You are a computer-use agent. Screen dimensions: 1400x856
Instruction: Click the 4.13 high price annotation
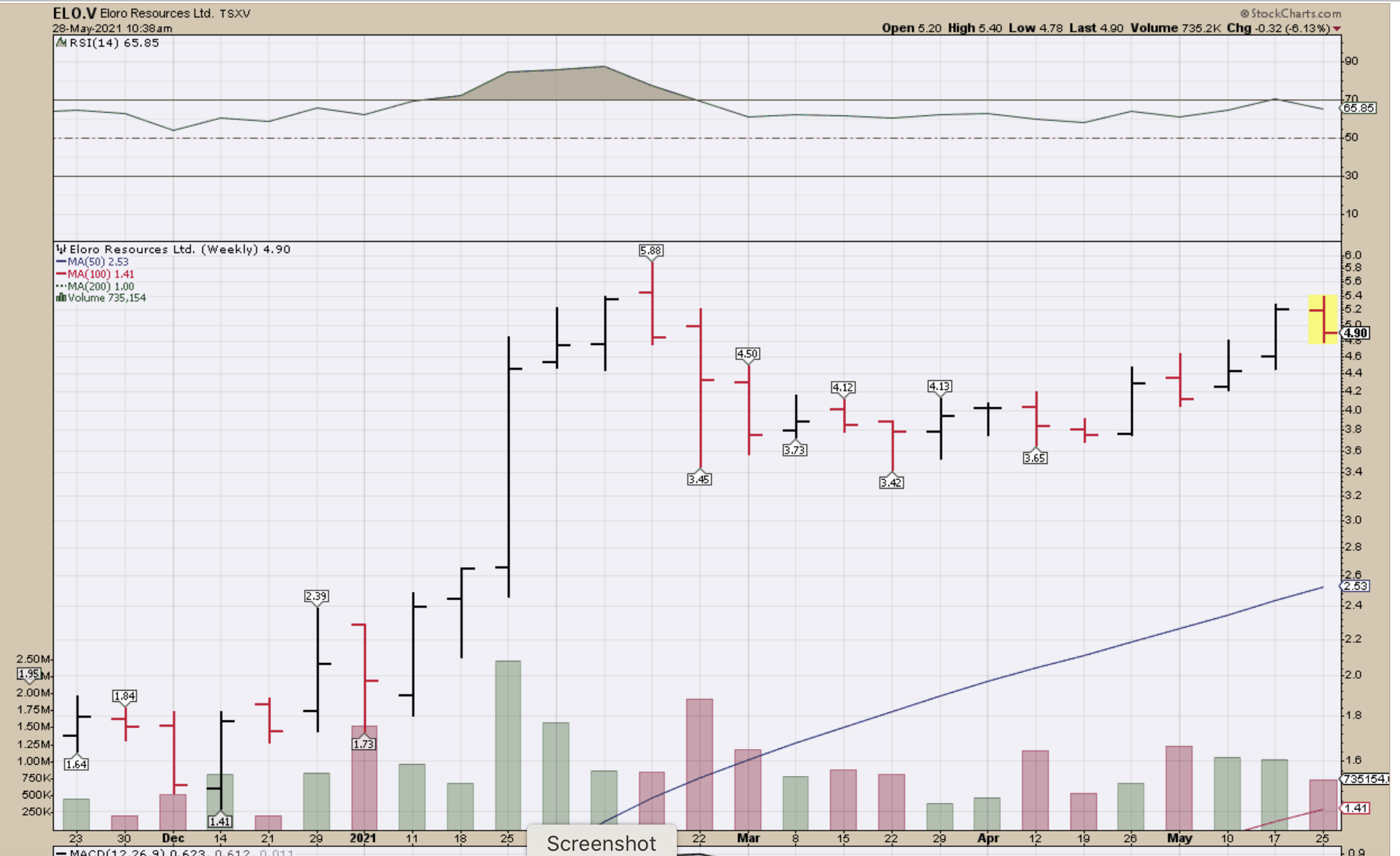(x=940, y=386)
